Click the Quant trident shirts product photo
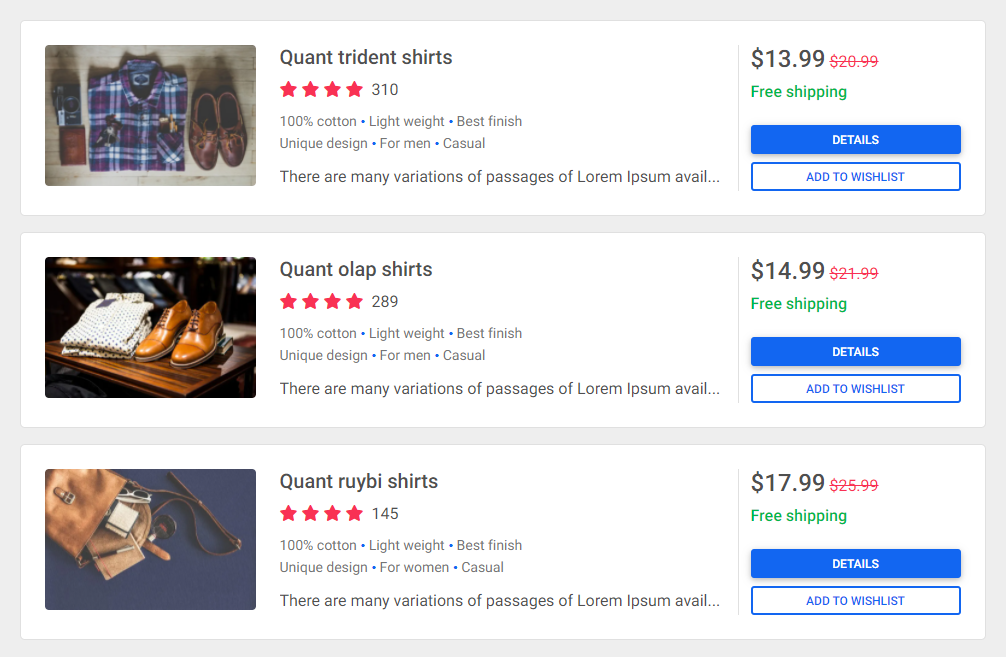Screen dimensions: 1006x657 (149, 115)
